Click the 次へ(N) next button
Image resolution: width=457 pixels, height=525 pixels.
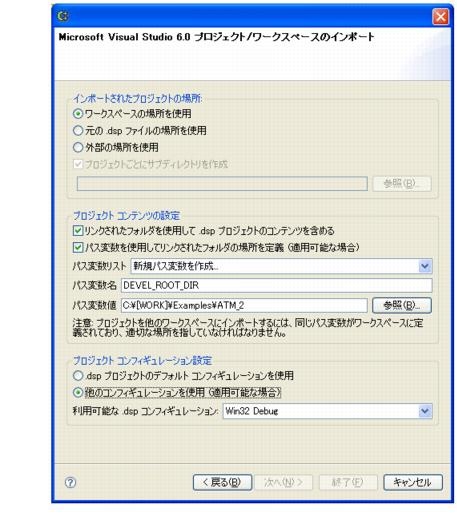tap(284, 482)
